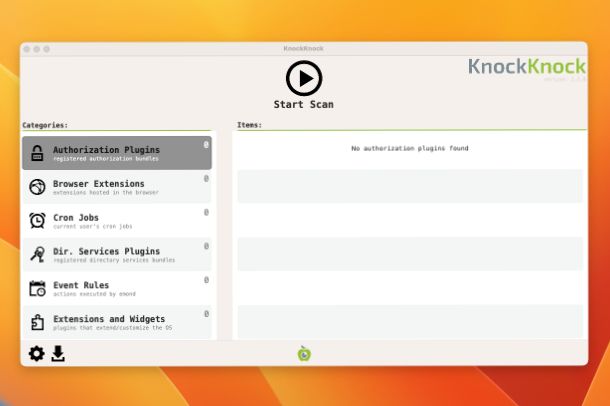Viewport: 610px width, 406px height.
Task: Minimize the KnockKnock window
Action: [x=37, y=49]
